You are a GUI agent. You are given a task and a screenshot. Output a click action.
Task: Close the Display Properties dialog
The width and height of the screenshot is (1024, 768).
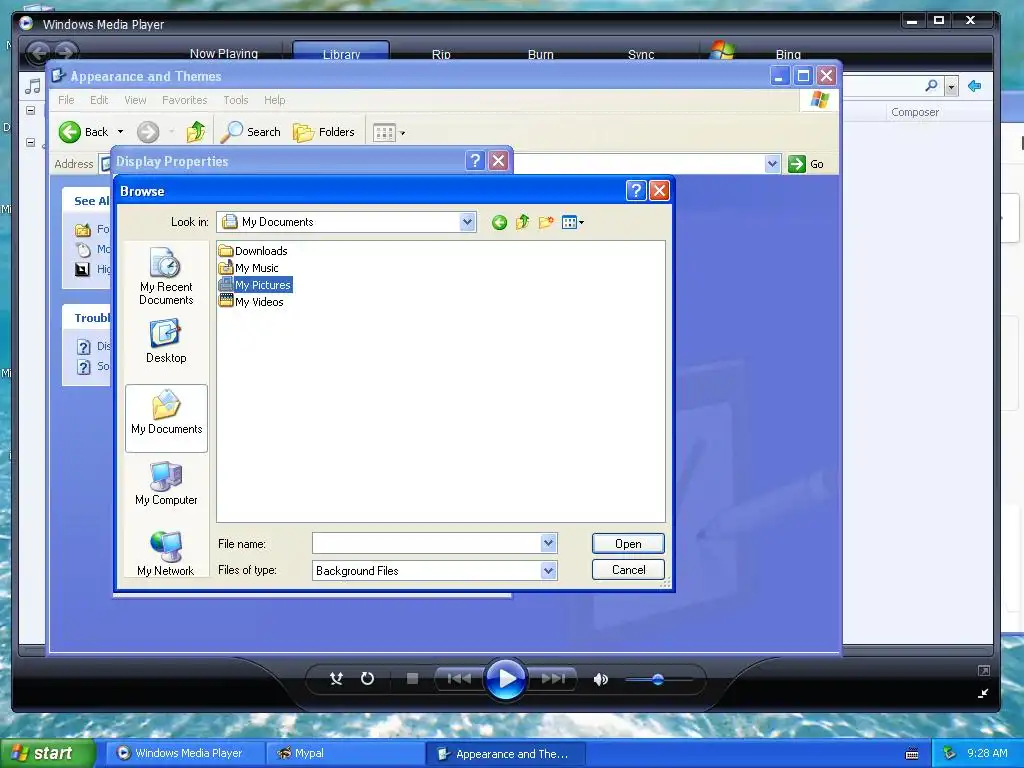click(498, 161)
